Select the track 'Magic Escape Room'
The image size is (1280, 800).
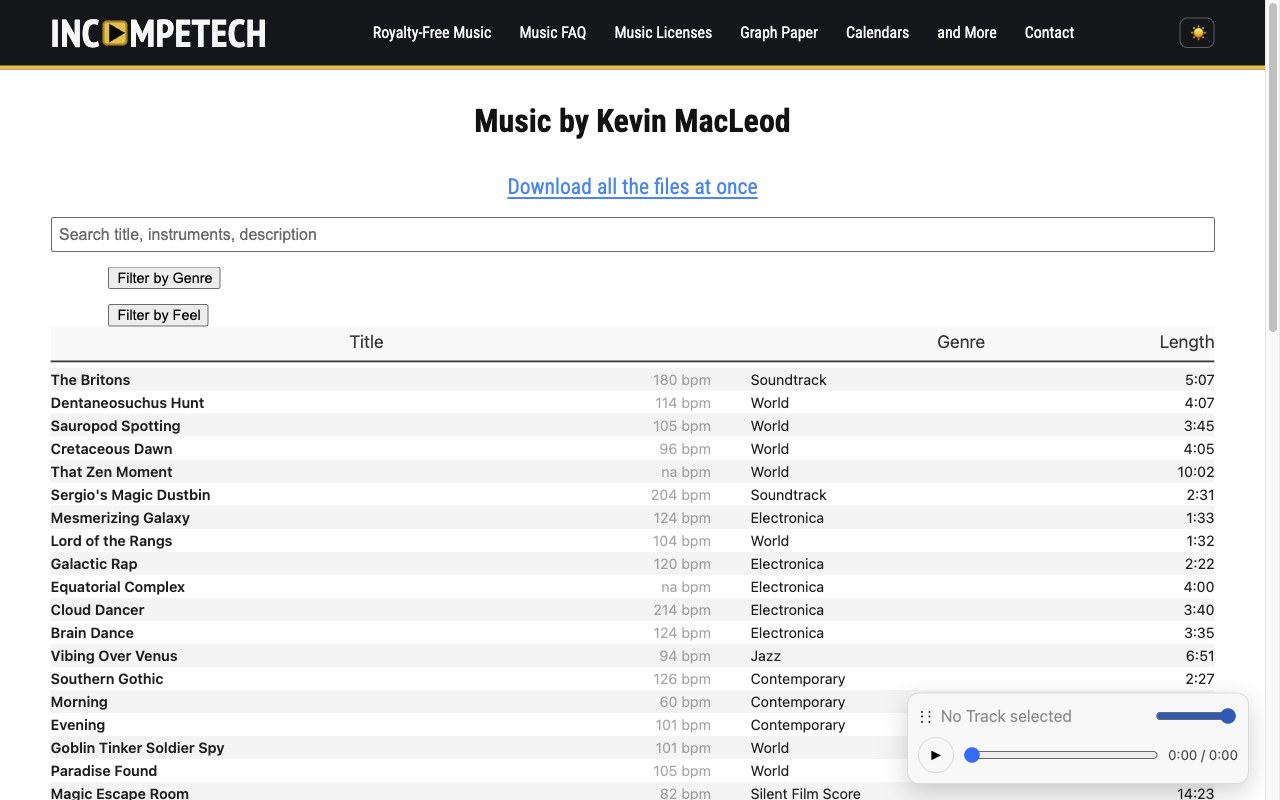(120, 793)
